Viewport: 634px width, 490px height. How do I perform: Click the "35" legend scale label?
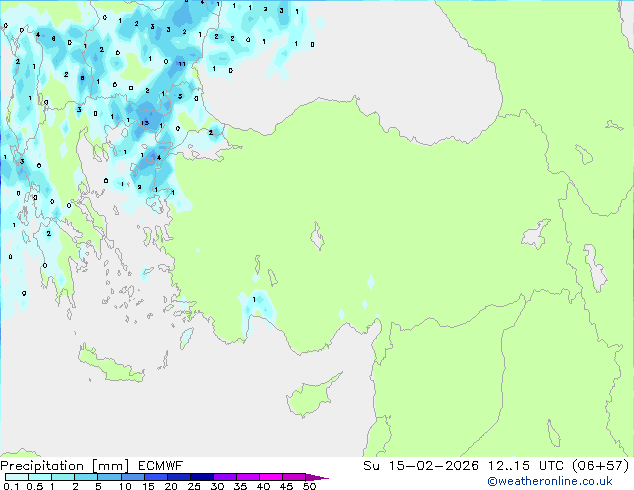[240, 486]
